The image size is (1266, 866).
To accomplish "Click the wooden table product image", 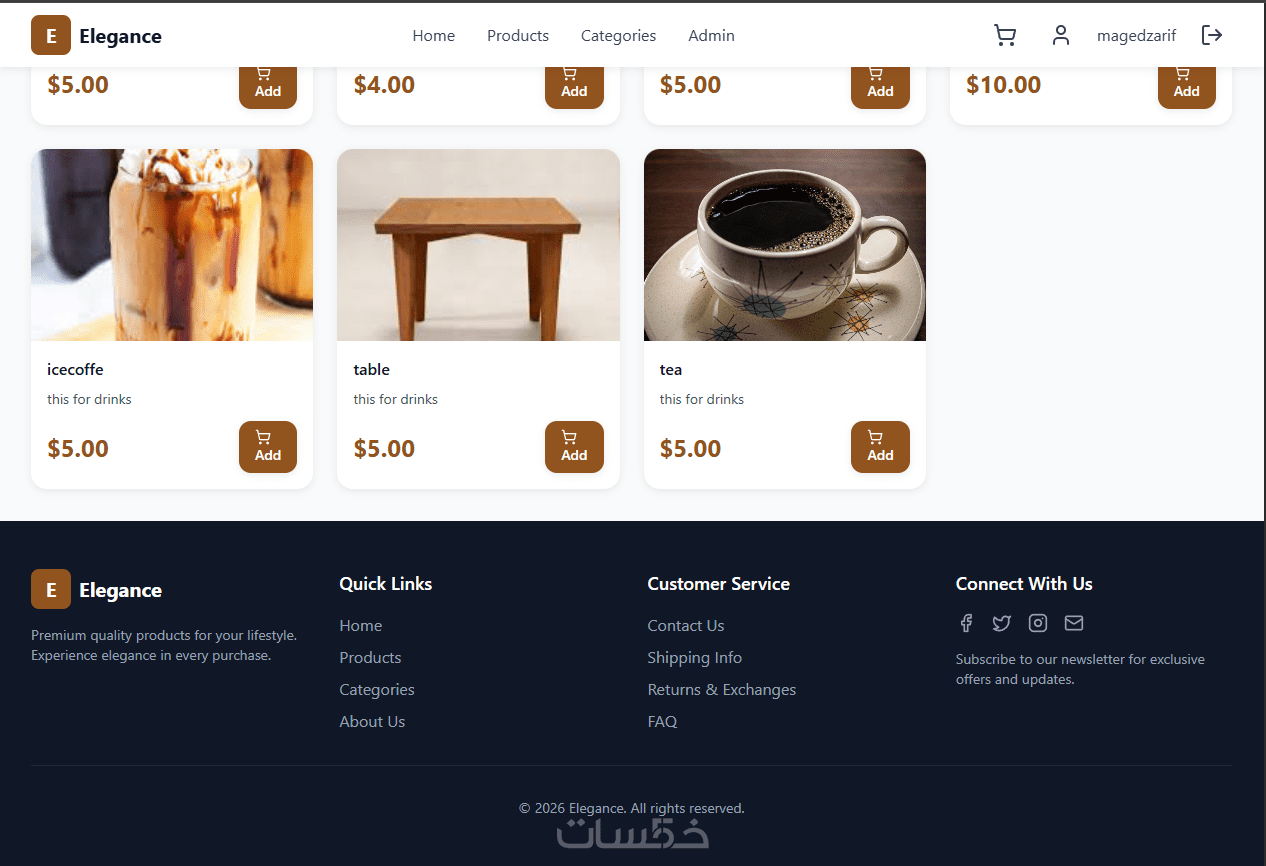I will tap(478, 245).
